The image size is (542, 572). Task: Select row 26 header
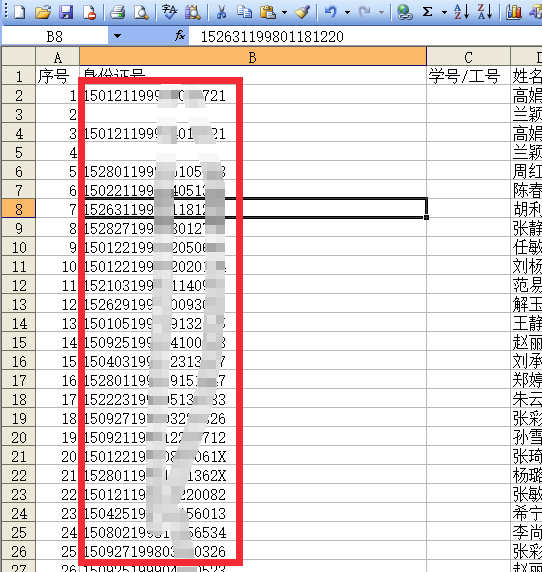[x=19, y=550]
